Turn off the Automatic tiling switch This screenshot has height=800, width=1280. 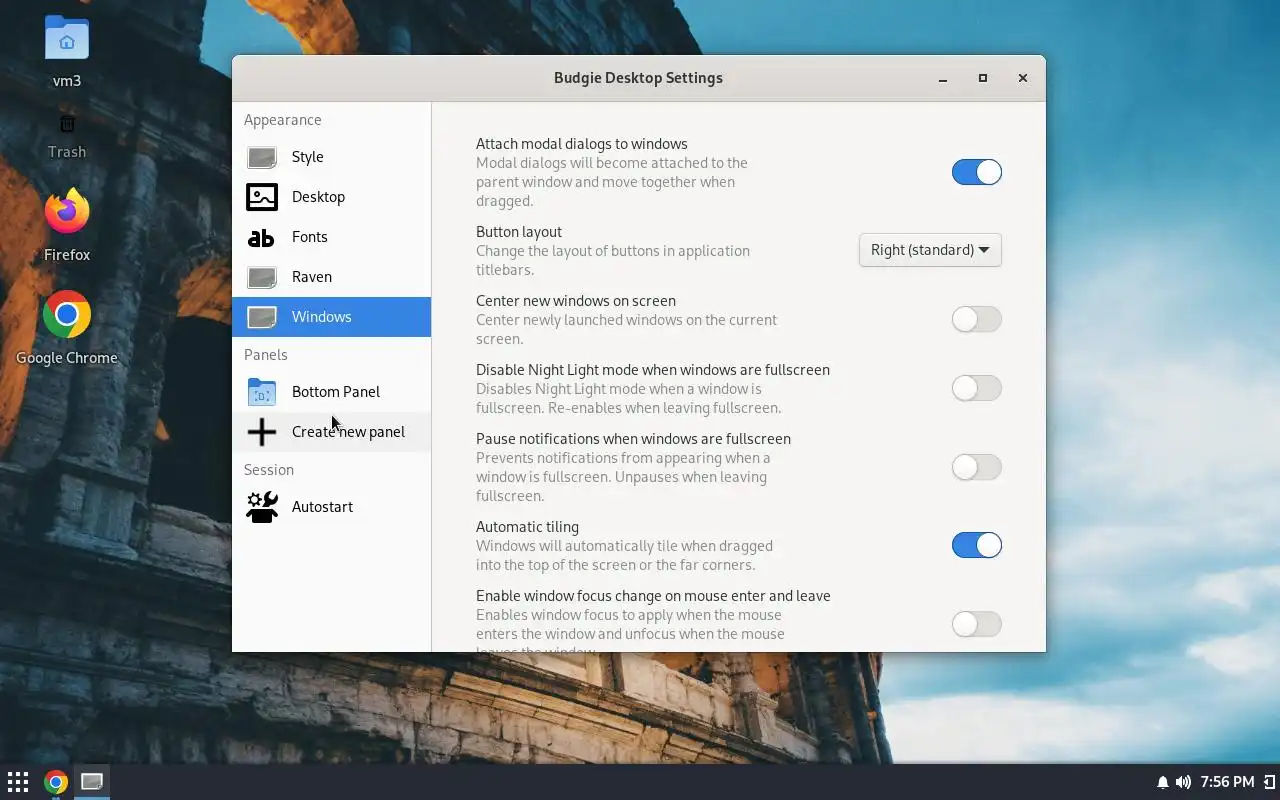coord(977,545)
